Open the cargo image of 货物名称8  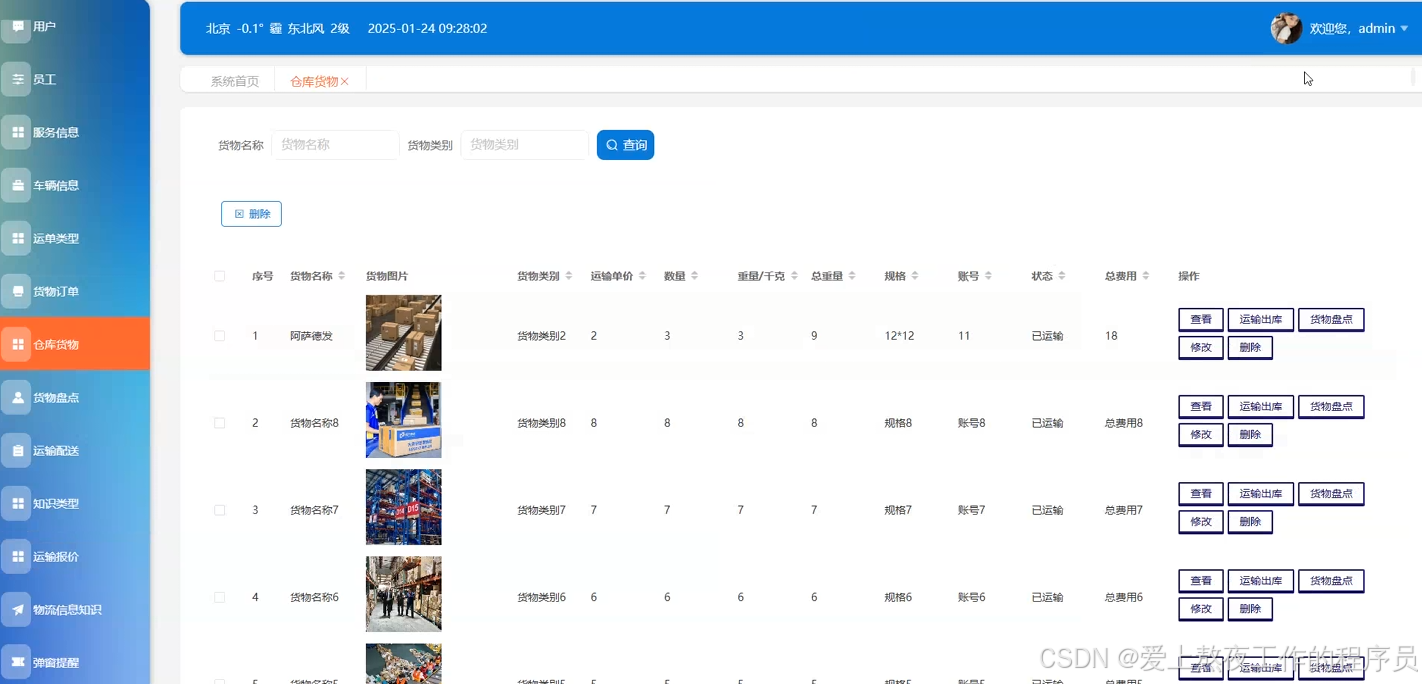coord(404,420)
